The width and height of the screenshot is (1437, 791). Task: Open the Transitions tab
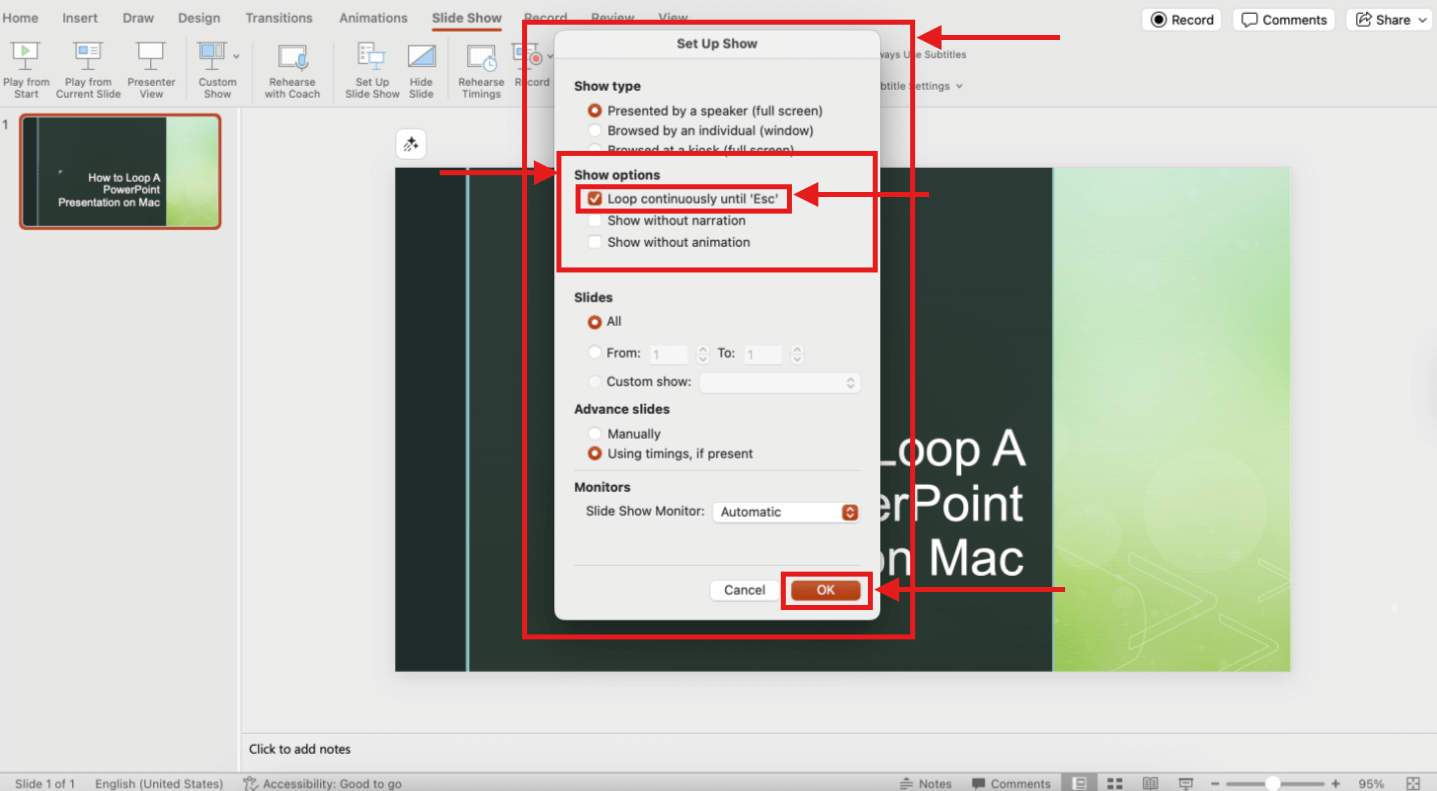(279, 18)
